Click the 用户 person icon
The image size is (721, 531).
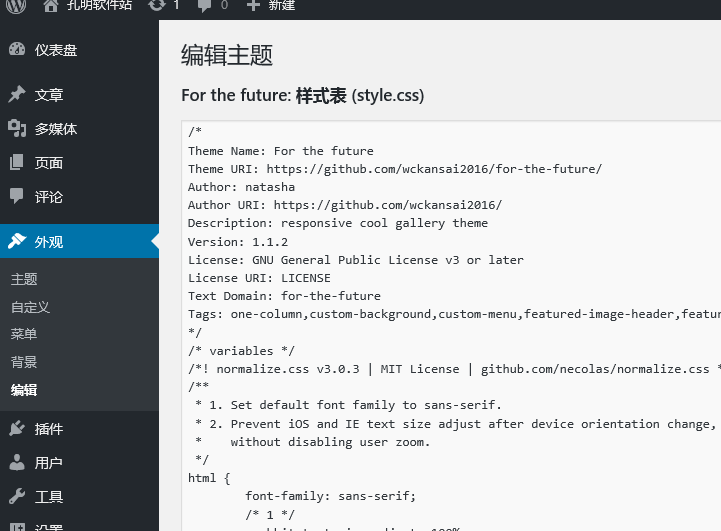(x=17, y=463)
